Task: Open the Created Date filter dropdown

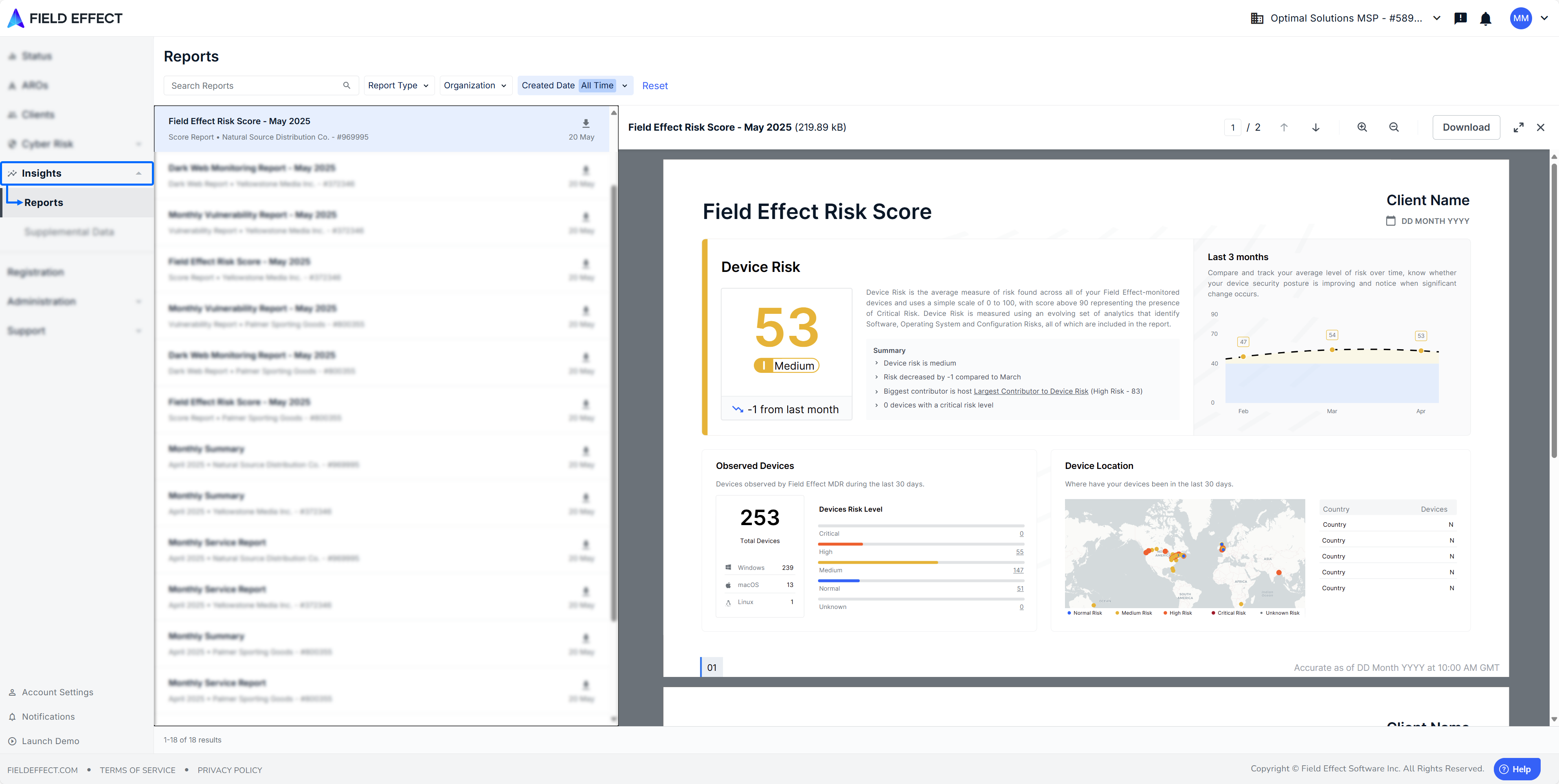Action: [x=574, y=85]
